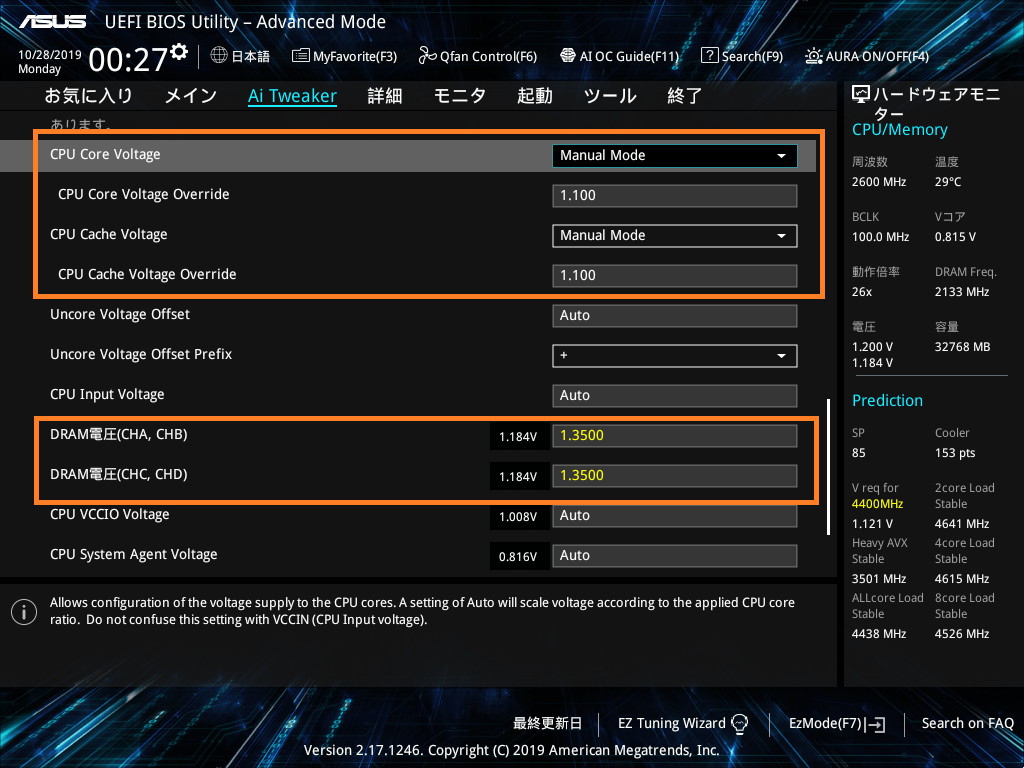This screenshot has height=768, width=1024.
Task: Click the EZ Tuning Wizard lightbulb icon
Action: click(739, 723)
